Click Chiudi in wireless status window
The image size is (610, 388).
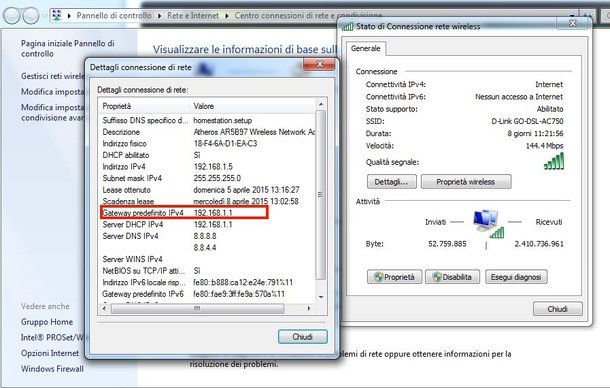tap(557, 309)
